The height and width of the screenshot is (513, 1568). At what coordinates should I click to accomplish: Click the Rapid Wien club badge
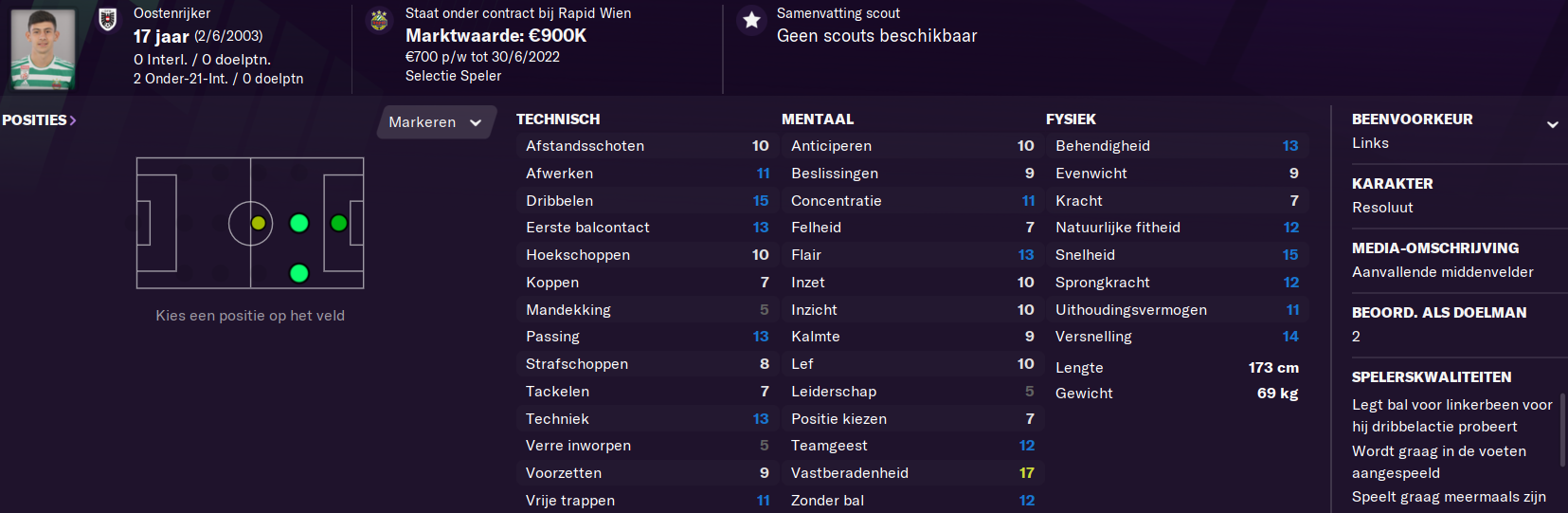point(379,20)
